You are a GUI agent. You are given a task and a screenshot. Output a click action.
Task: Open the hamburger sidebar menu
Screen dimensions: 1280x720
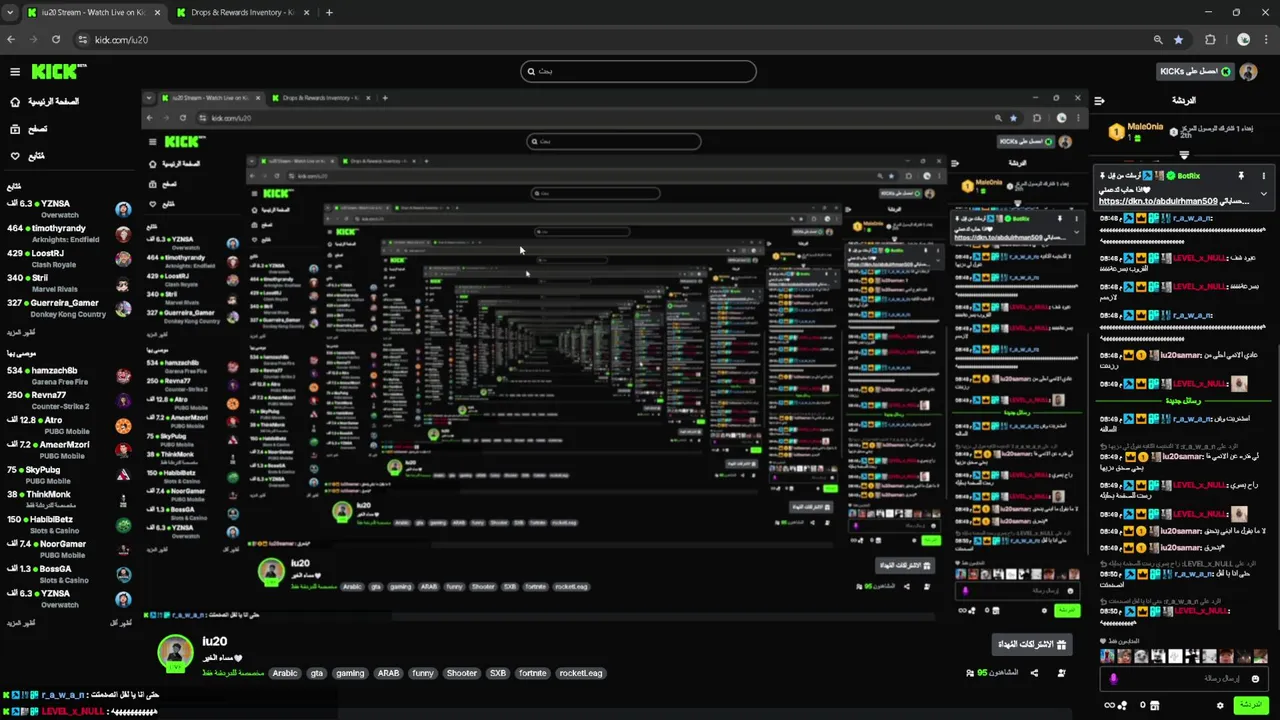click(x=15, y=71)
